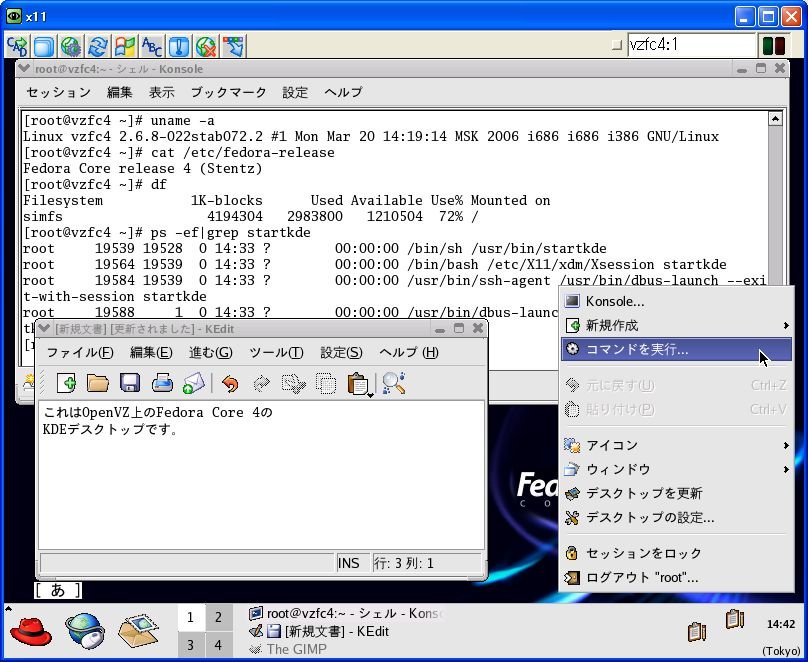
Task: Create a new document in KEdit toolbar
Action: 66,383
